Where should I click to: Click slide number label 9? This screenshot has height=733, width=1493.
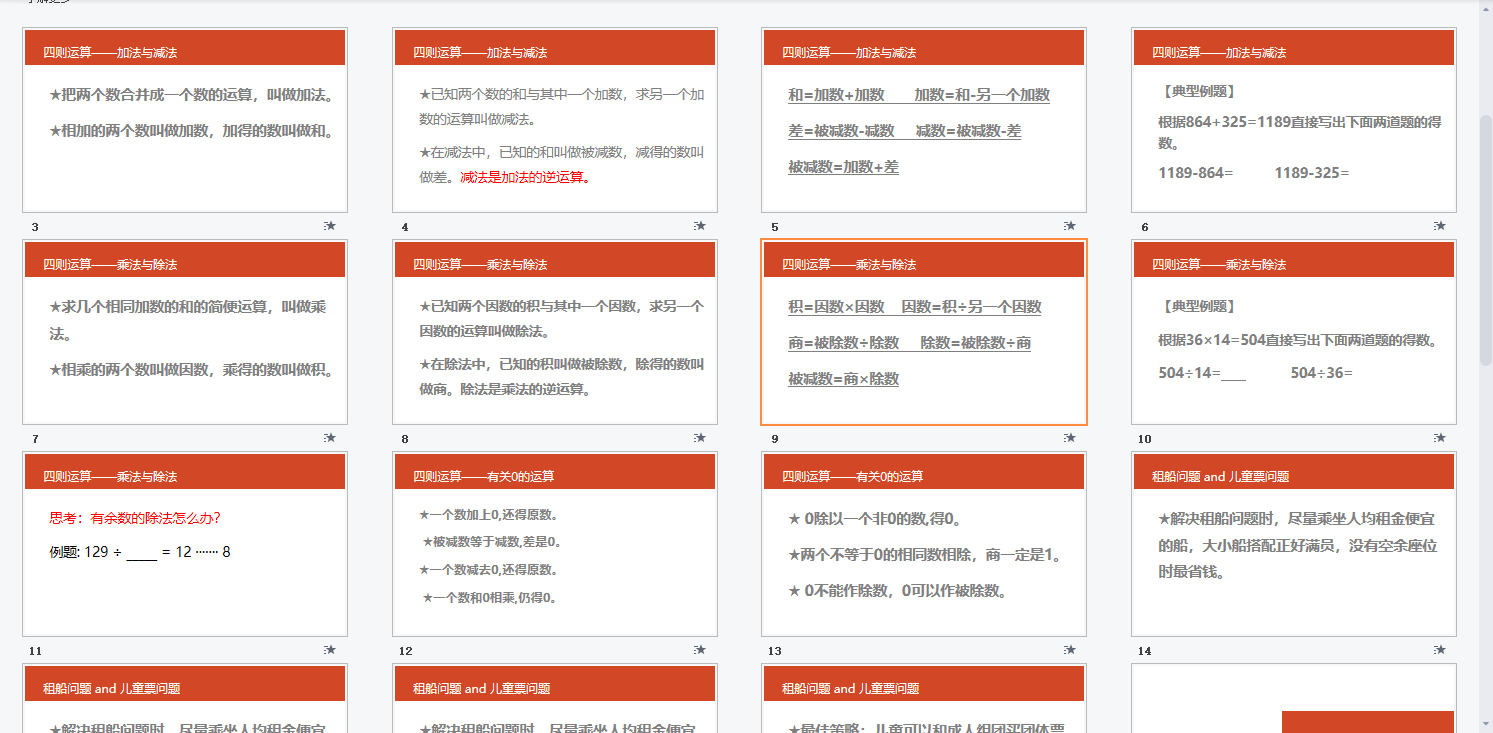(774, 439)
